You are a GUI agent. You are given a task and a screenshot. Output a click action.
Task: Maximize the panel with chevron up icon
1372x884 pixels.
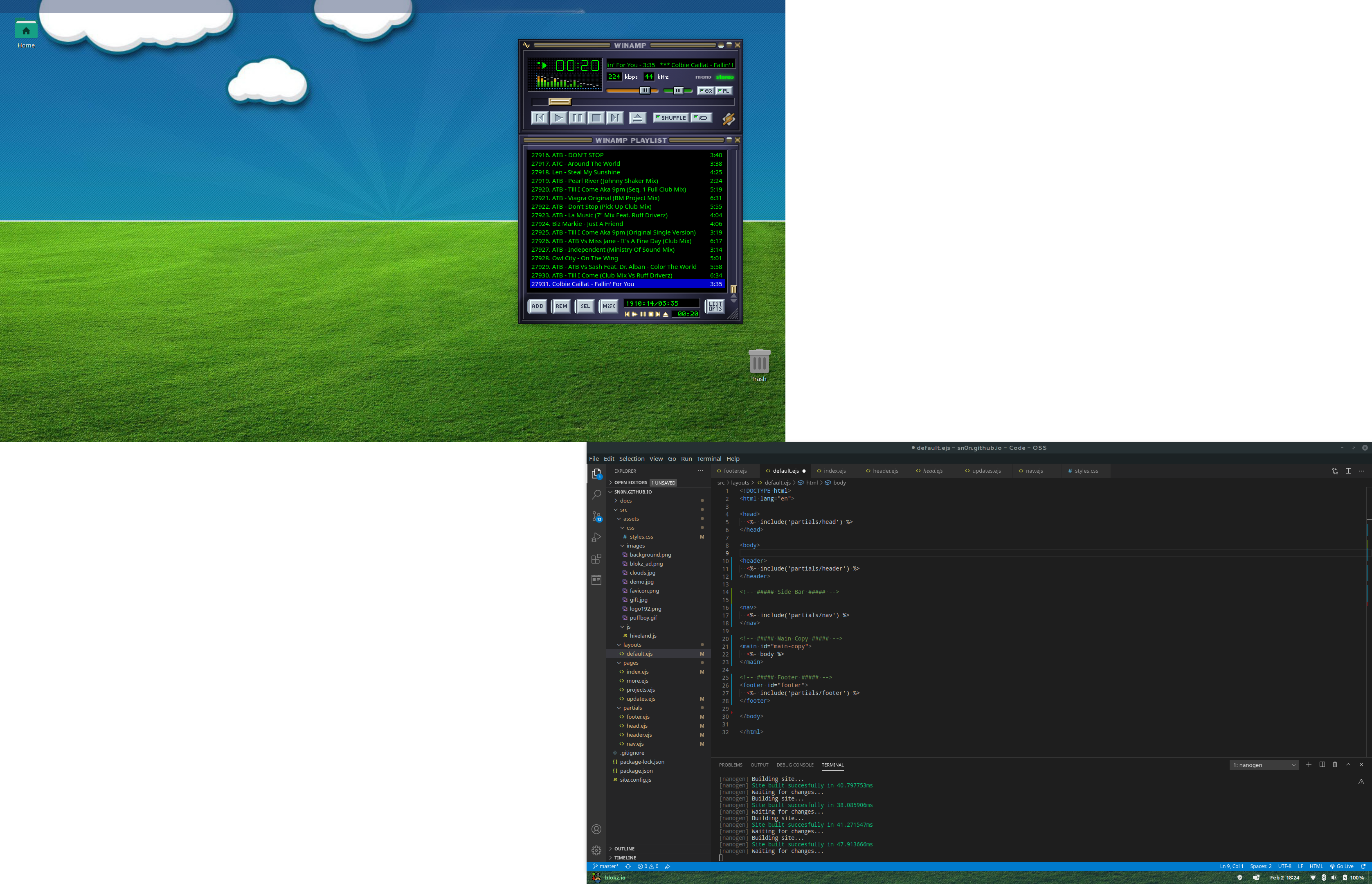[x=1348, y=764]
